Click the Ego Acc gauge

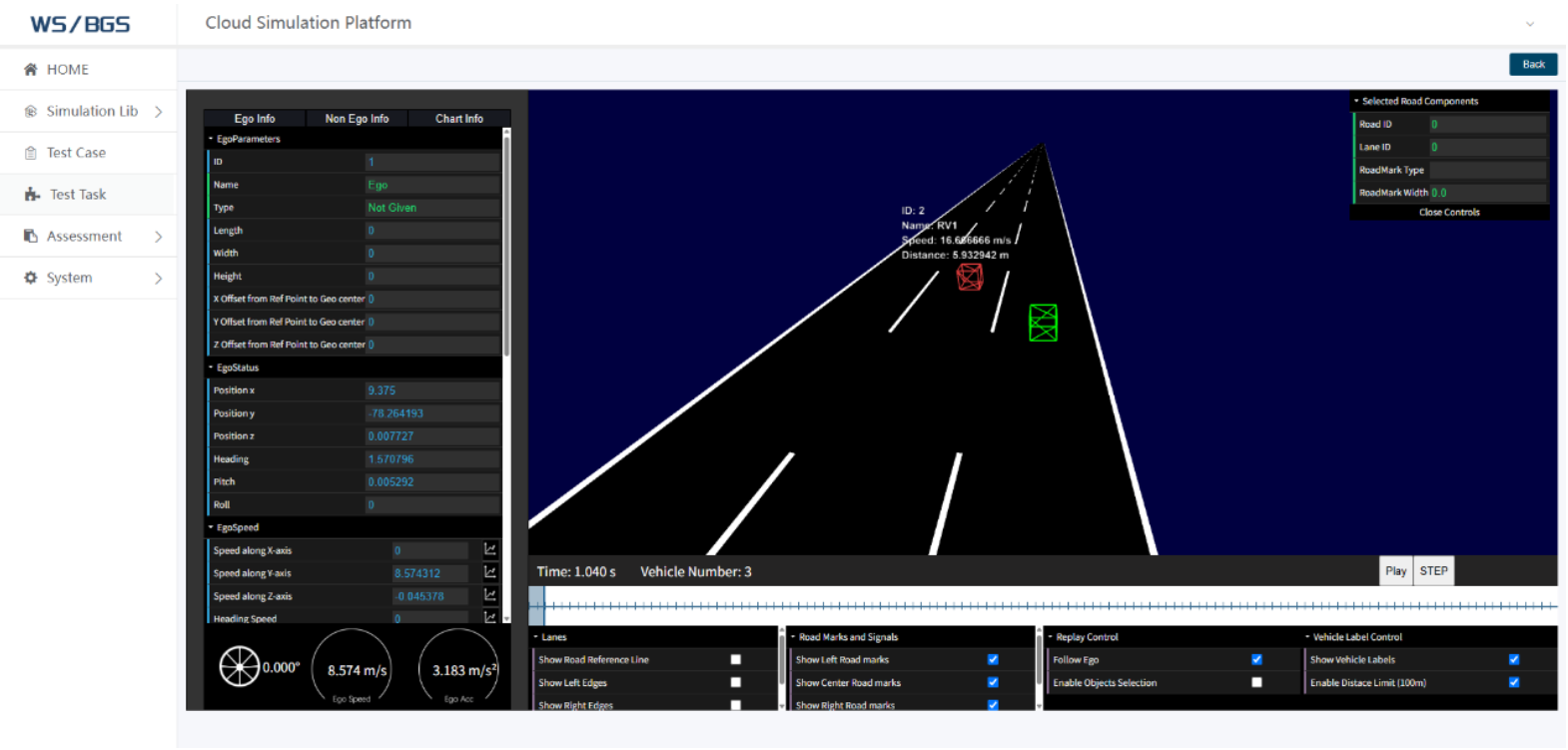458,669
